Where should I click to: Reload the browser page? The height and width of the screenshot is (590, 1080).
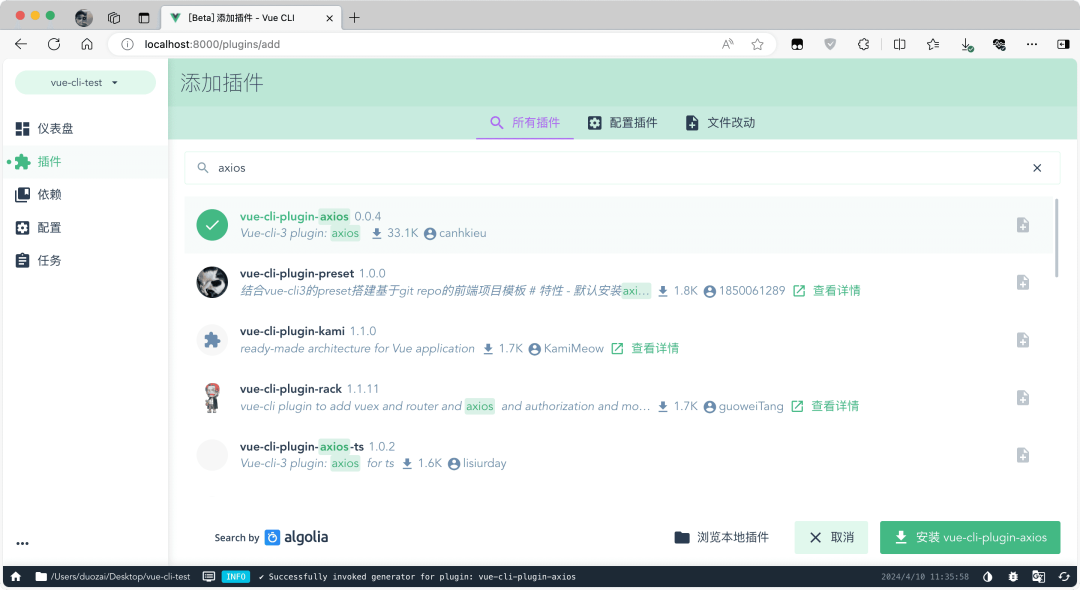54,44
